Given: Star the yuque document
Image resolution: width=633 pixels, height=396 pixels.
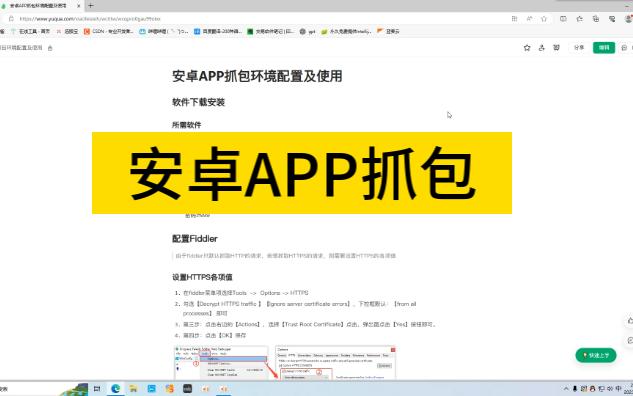Looking at the screenshot, I should pos(527,48).
